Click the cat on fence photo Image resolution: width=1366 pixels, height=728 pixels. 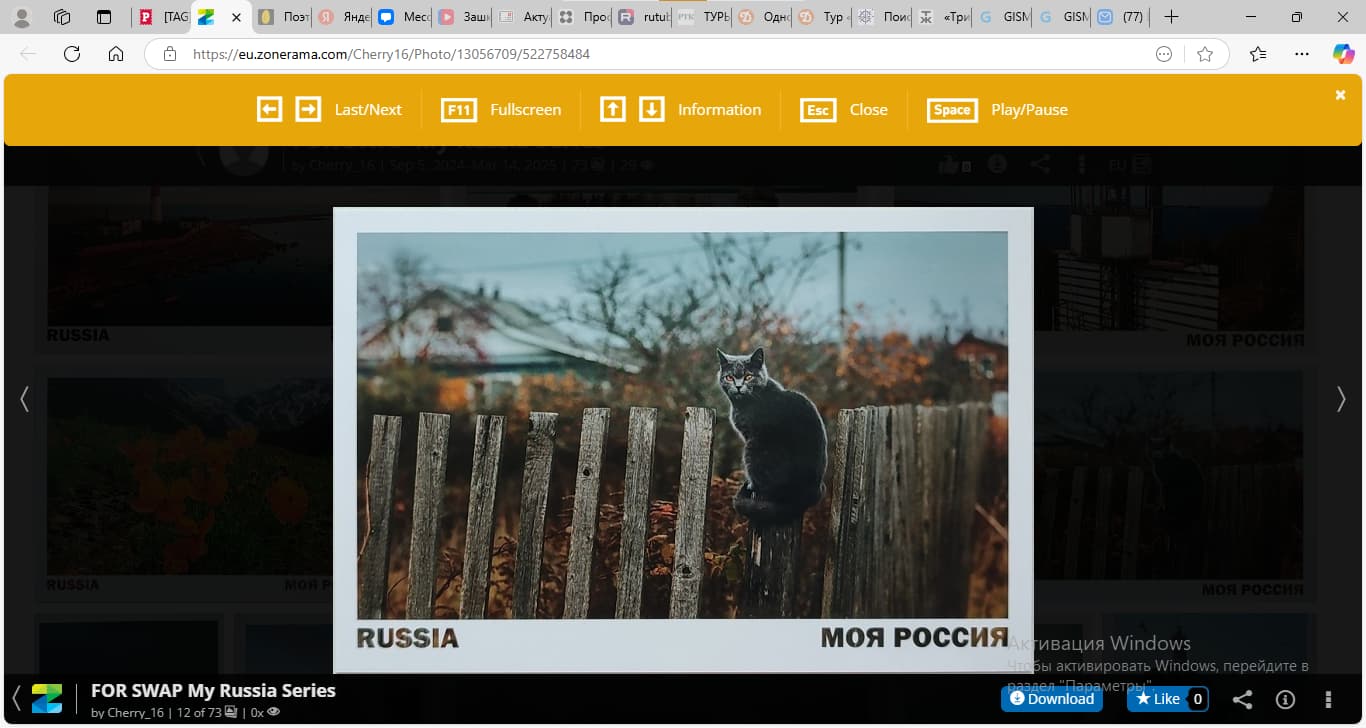pyautogui.click(x=682, y=425)
